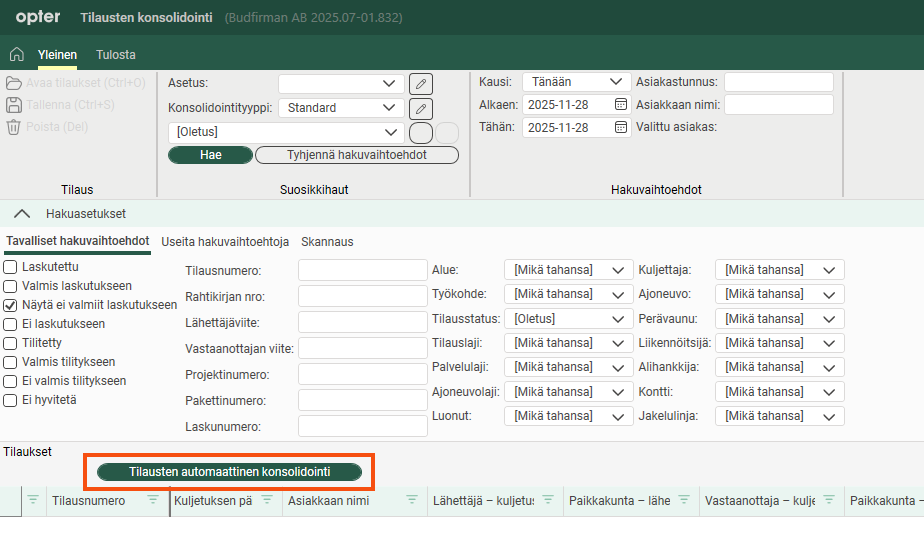Viewport: 924px width, 559px height.
Task: Click the Hae search button
Action: point(210,155)
